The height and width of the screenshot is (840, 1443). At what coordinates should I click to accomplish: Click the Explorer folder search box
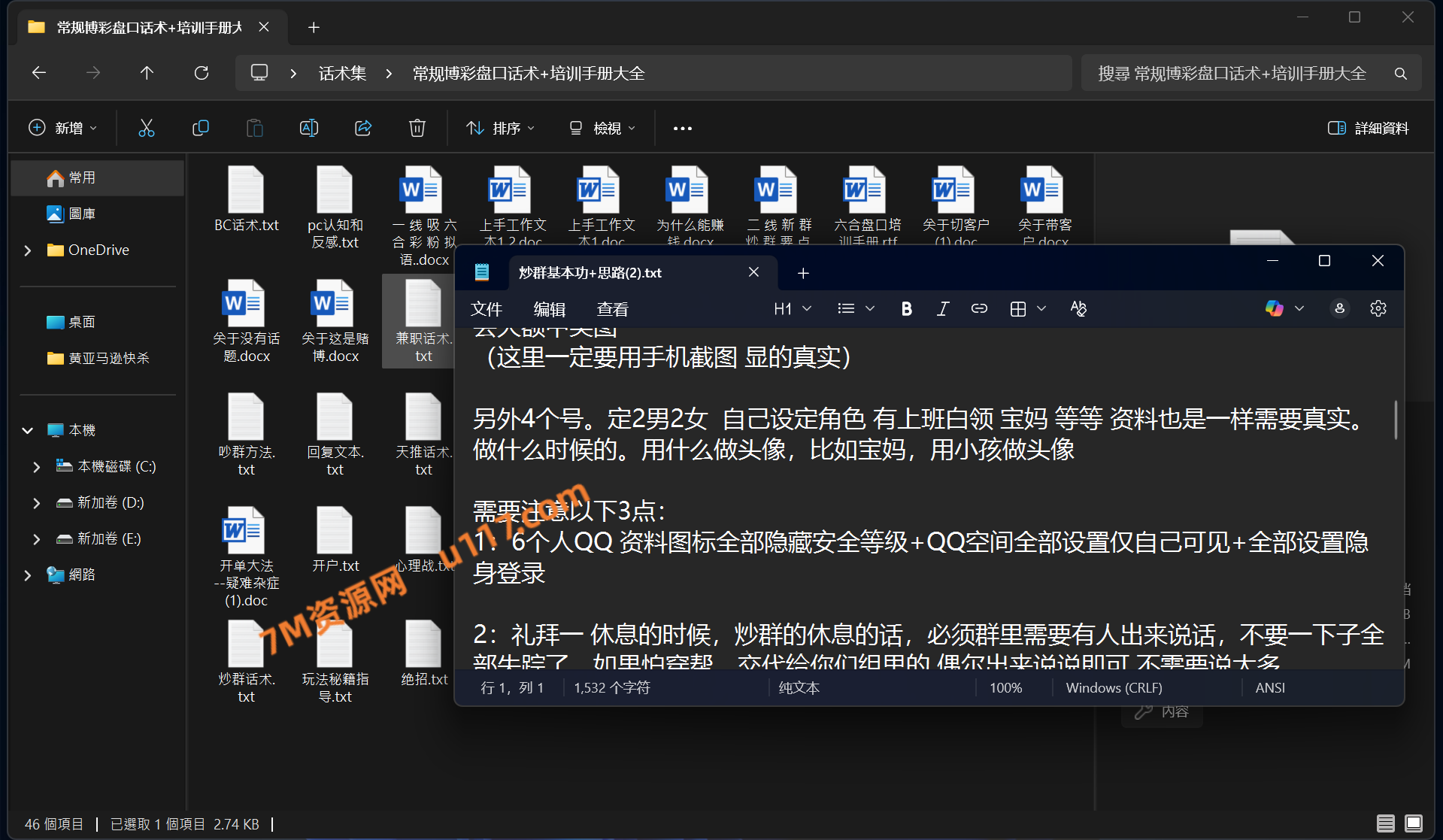[1233, 73]
